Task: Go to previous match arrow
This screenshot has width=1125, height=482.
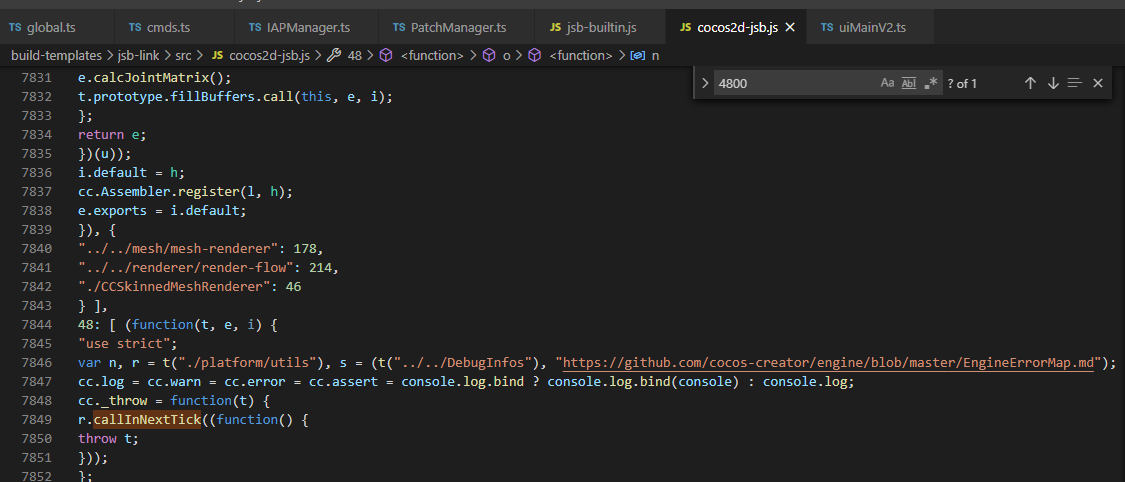Action: click(1030, 84)
